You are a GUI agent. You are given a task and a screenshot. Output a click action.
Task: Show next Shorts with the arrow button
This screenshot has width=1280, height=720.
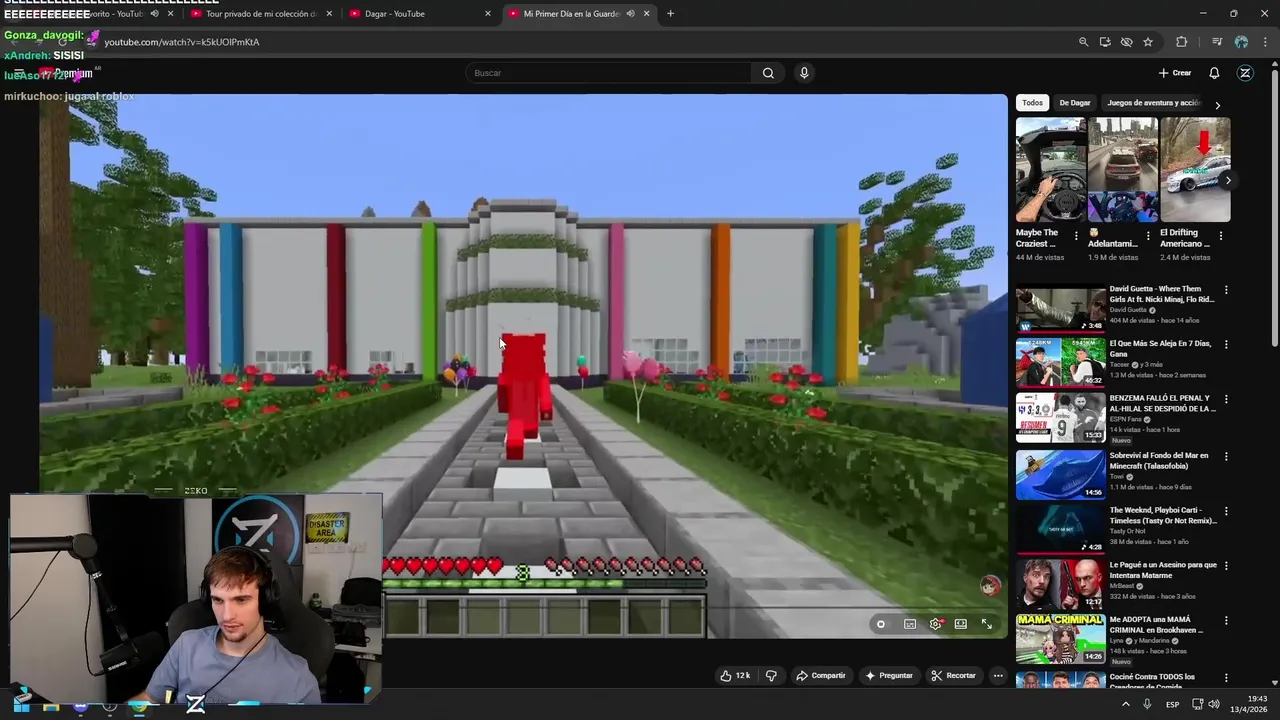(1228, 180)
